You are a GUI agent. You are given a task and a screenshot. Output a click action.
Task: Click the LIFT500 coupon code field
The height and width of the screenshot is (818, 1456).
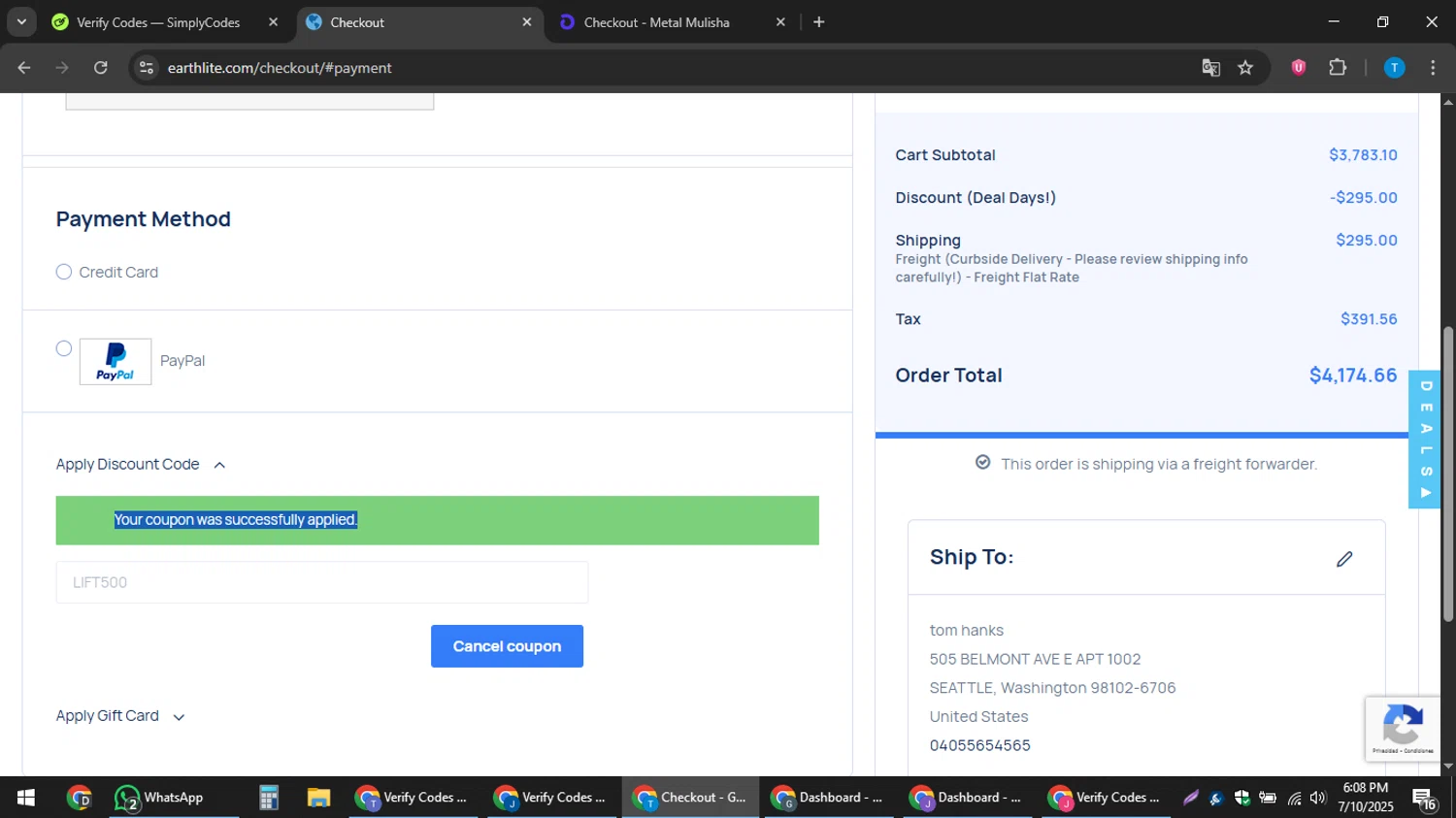click(x=322, y=582)
